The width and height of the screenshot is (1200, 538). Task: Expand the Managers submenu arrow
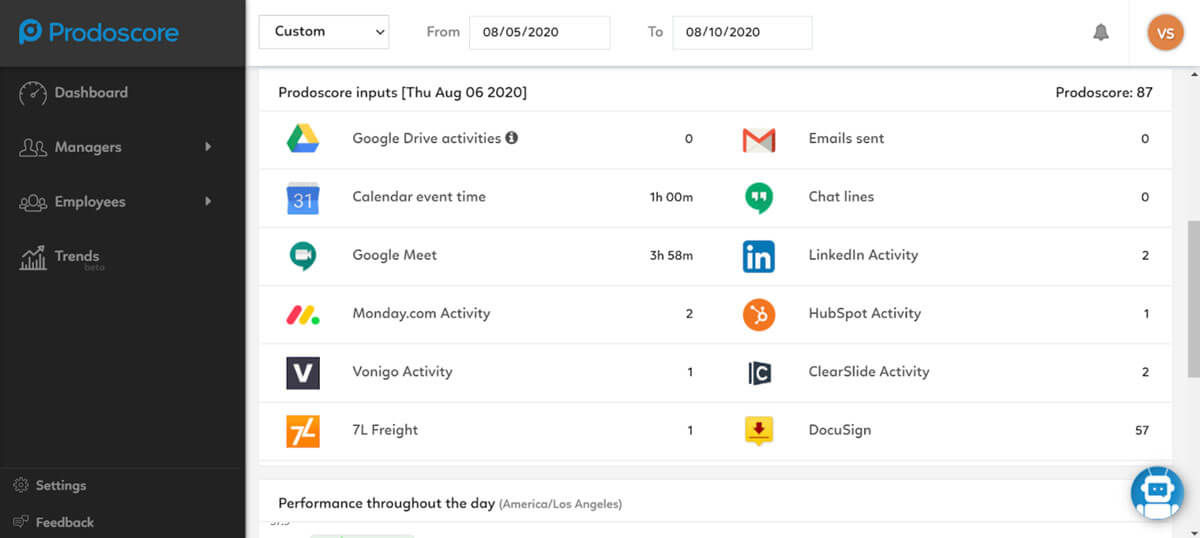click(208, 147)
